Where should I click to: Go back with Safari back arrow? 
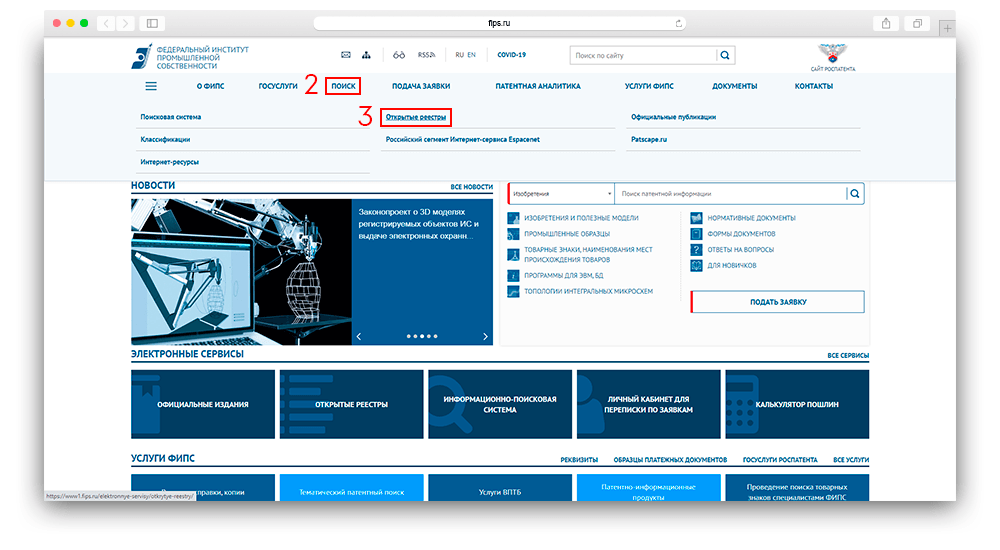[x=107, y=24]
